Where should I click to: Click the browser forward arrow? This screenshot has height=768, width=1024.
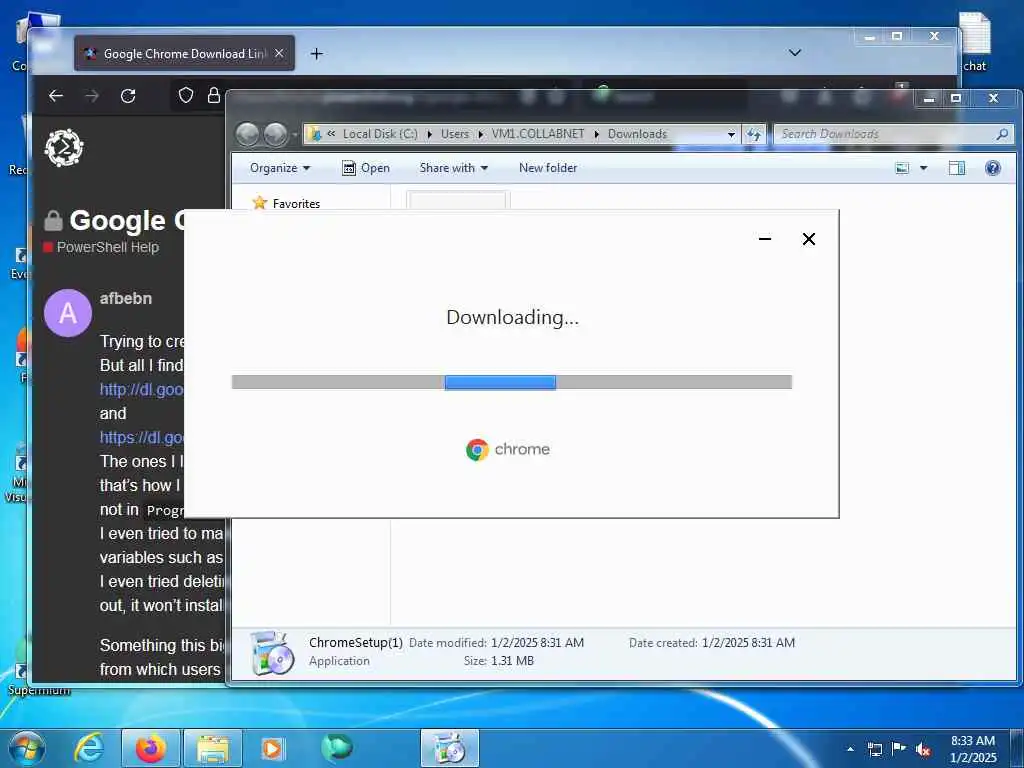[x=92, y=96]
